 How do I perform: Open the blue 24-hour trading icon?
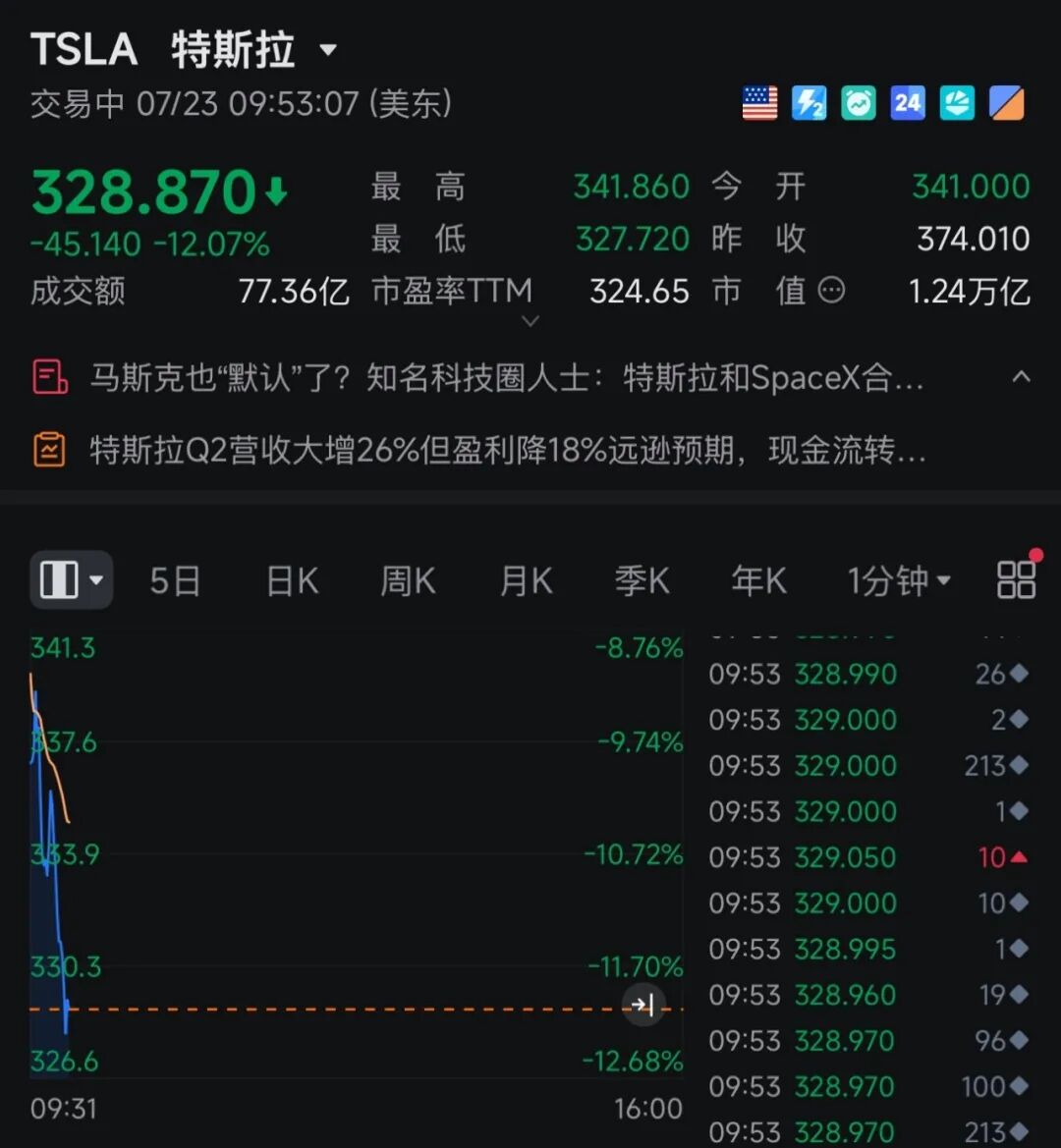pos(908,103)
